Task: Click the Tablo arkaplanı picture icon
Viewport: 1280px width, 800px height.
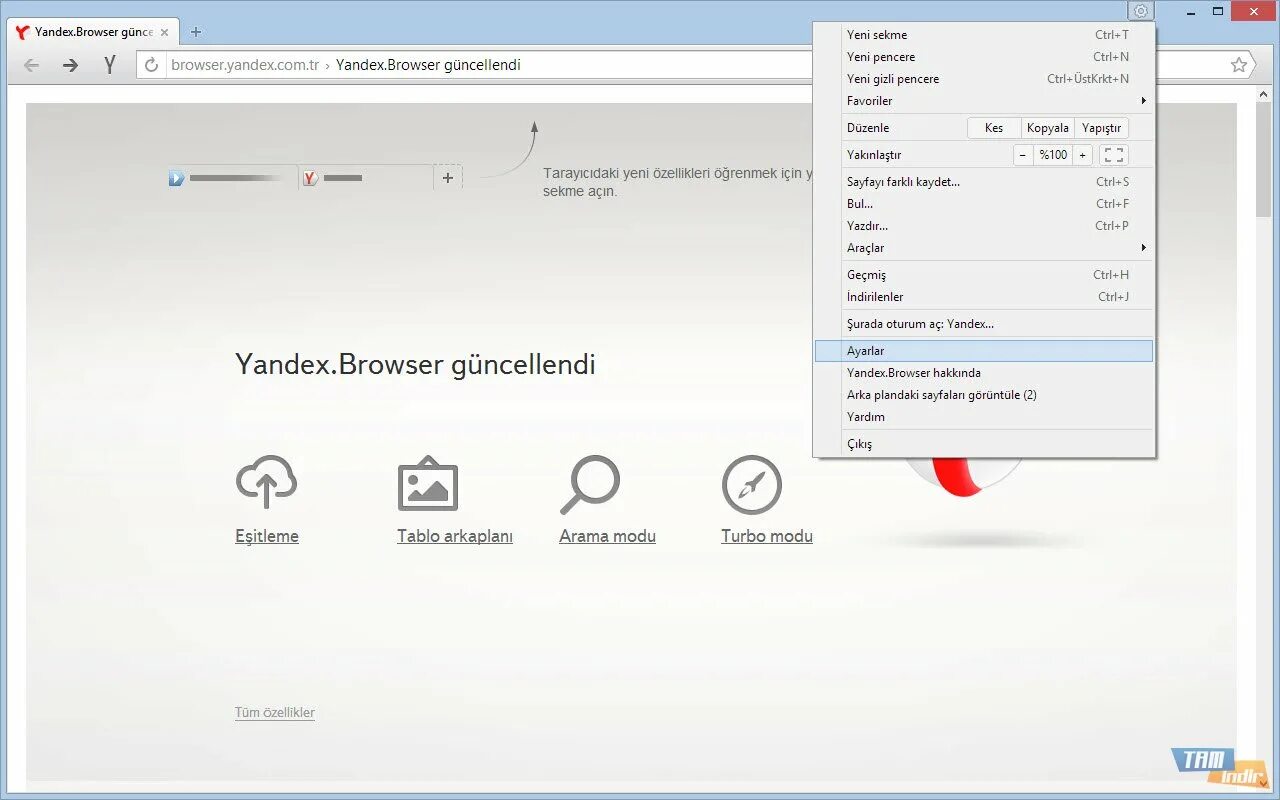Action: (x=428, y=484)
